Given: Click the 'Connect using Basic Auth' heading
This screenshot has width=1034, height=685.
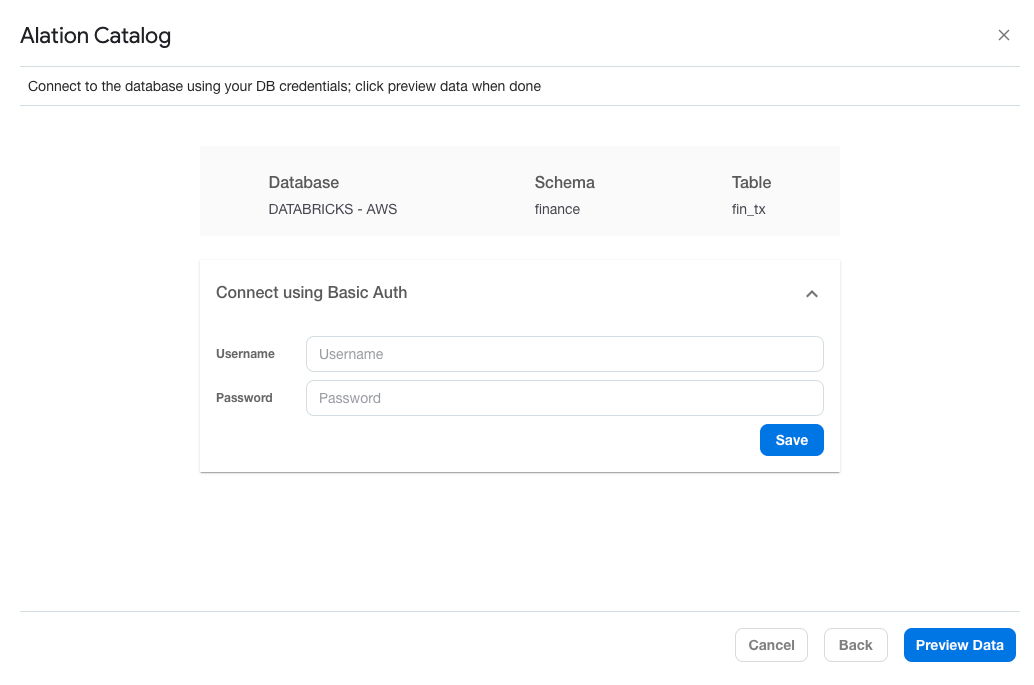Looking at the screenshot, I should pos(311,293).
